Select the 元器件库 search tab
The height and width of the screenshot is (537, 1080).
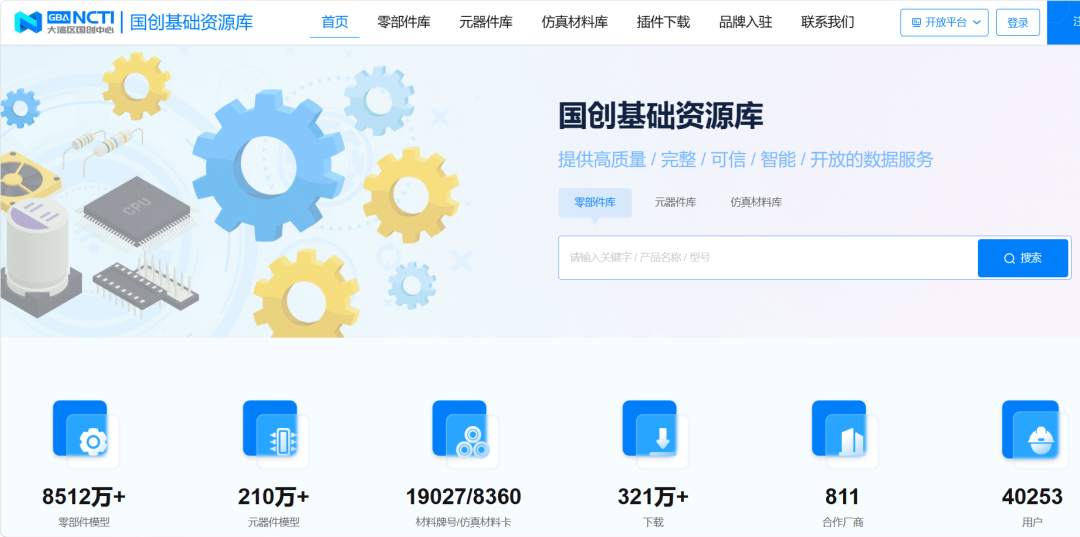[675, 202]
